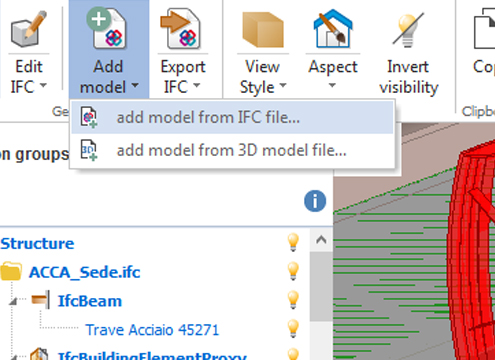The image size is (495, 360).
Task: Click the Copy clipboard icon
Action: (484, 29)
